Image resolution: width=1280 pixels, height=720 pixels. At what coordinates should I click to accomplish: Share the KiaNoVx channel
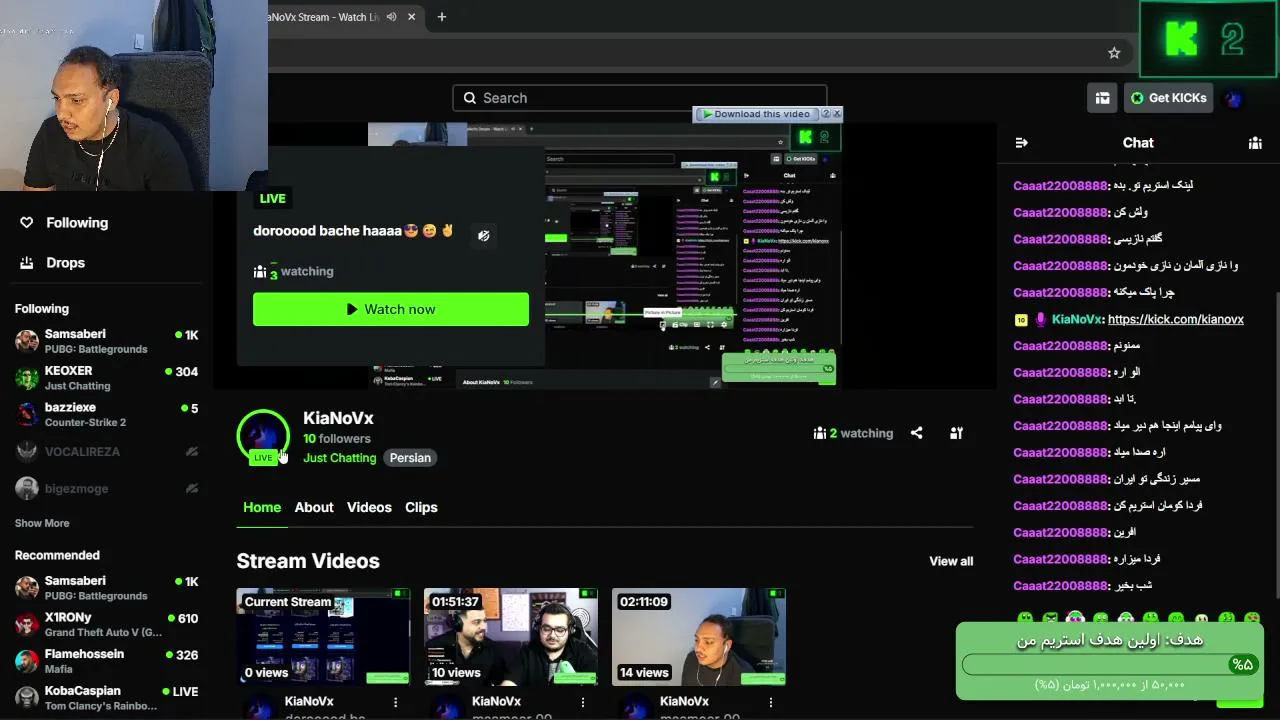[917, 433]
